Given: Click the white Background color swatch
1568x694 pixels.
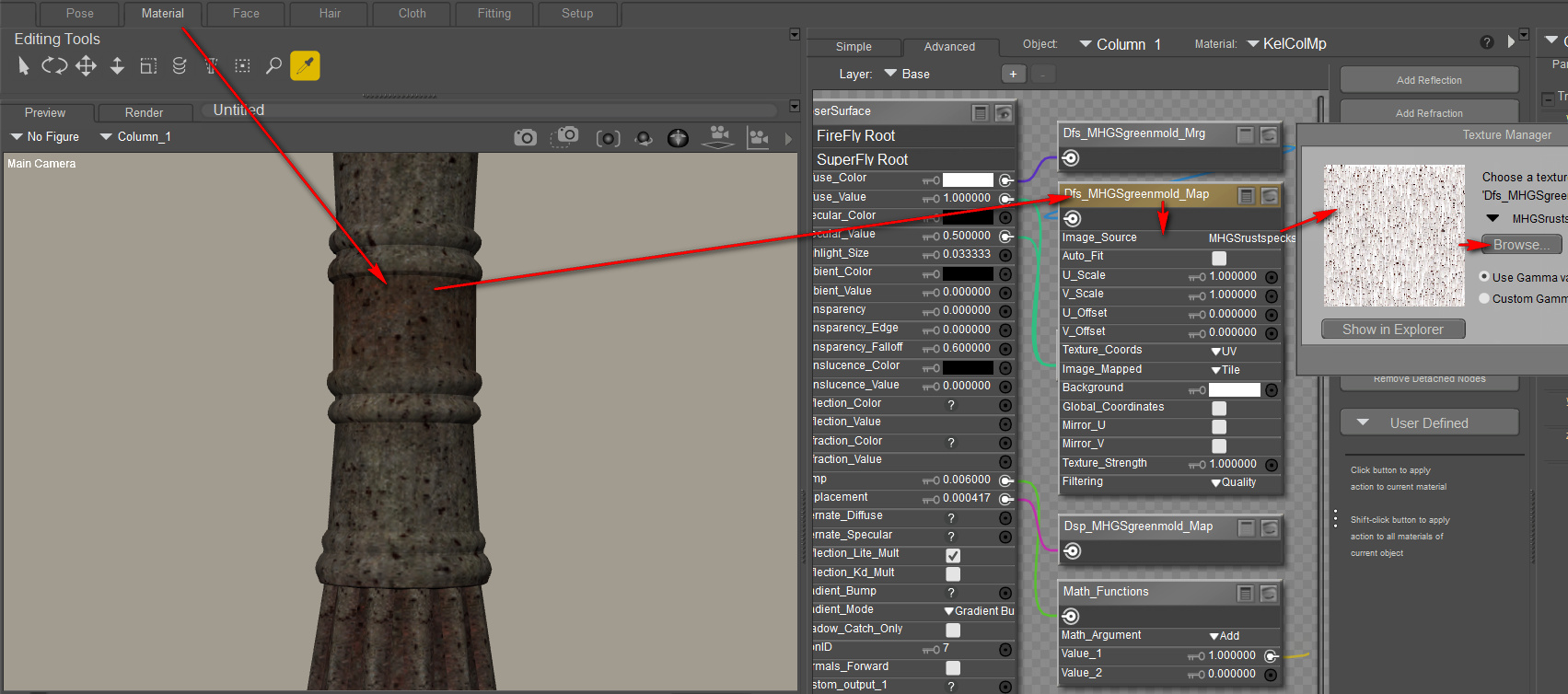Looking at the screenshot, I should click(1234, 389).
